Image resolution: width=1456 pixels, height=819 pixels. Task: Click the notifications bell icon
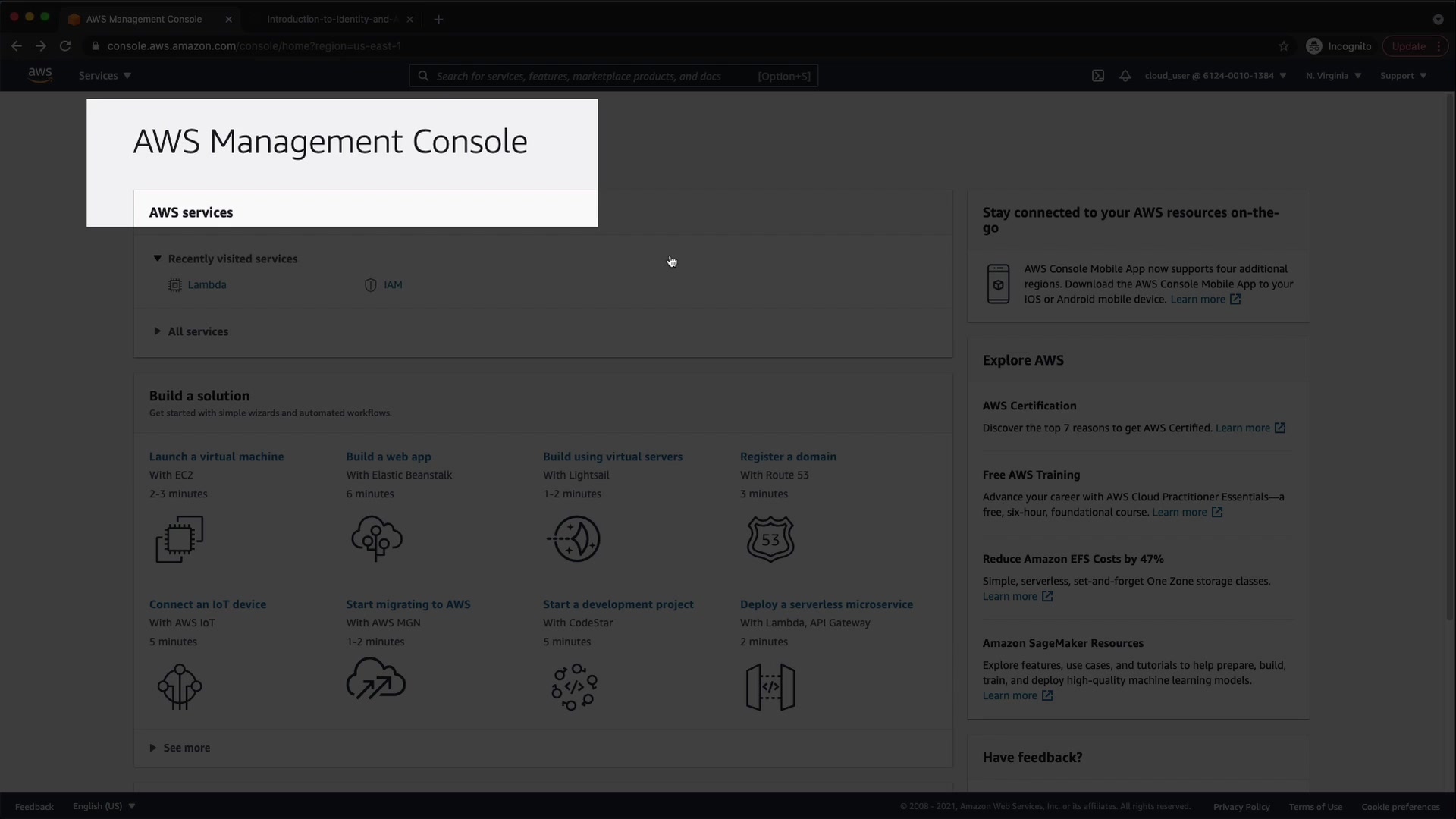[x=1125, y=76]
